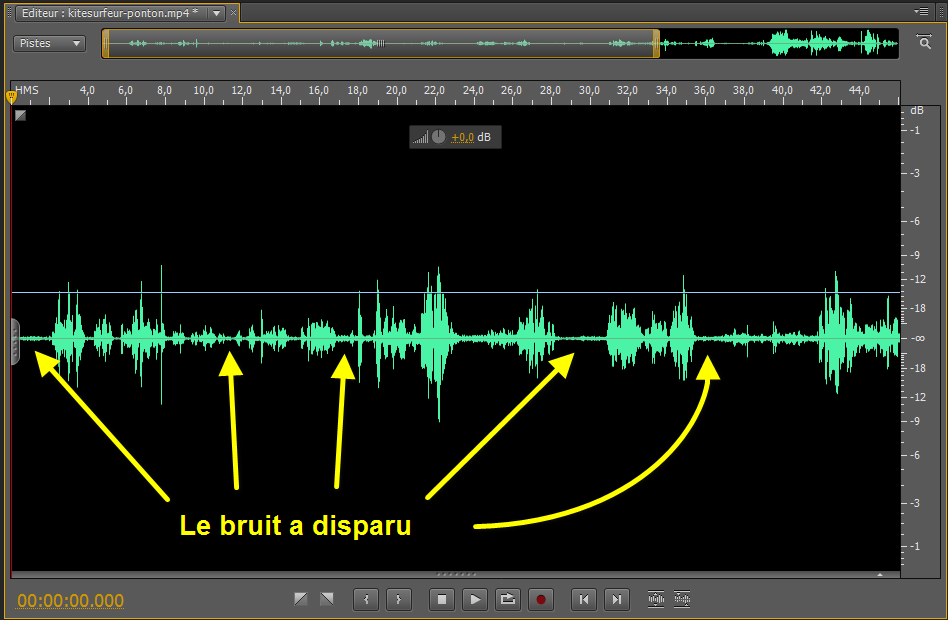Click the small up arrow at scrollbar right
948x620 pixels.
click(x=880, y=575)
